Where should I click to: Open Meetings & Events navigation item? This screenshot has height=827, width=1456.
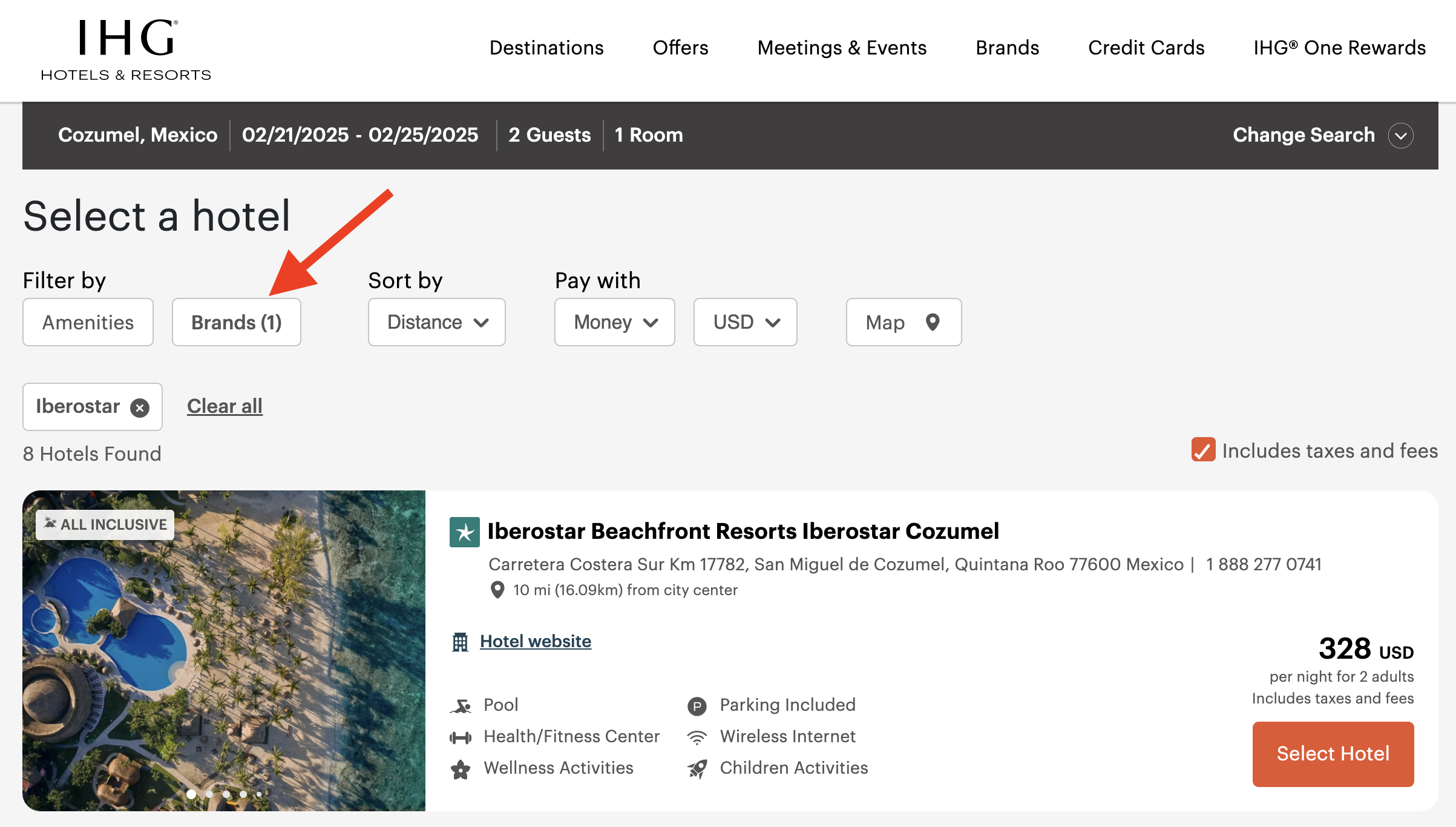pos(842,48)
